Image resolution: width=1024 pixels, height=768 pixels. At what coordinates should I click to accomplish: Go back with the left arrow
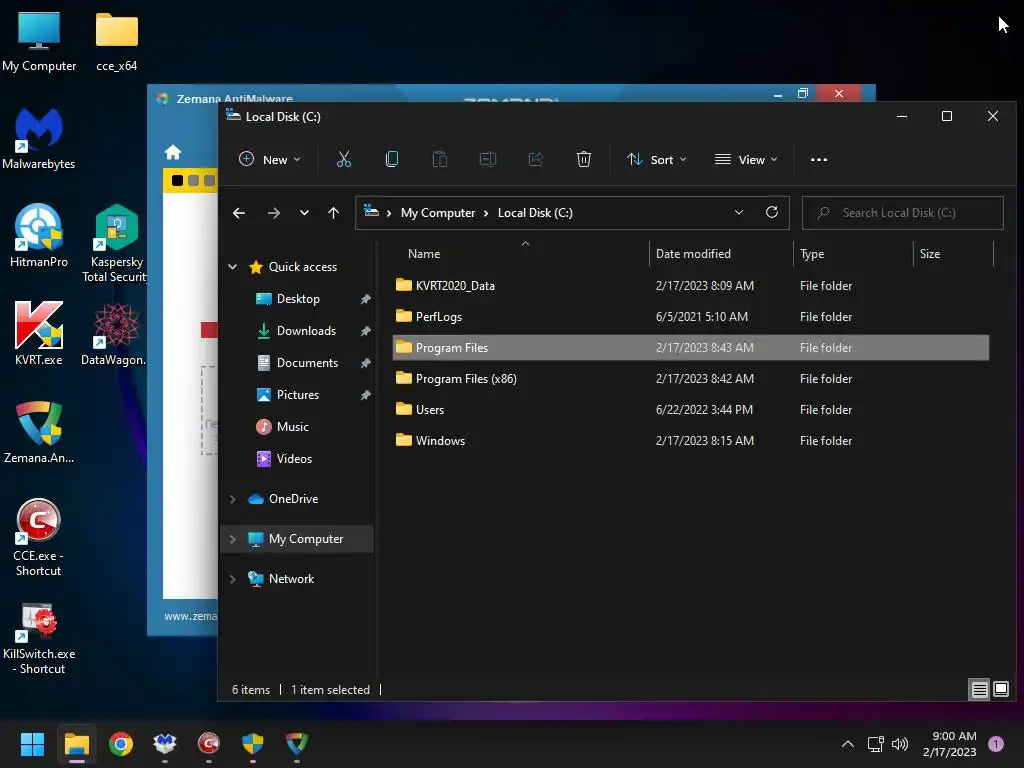(239, 213)
